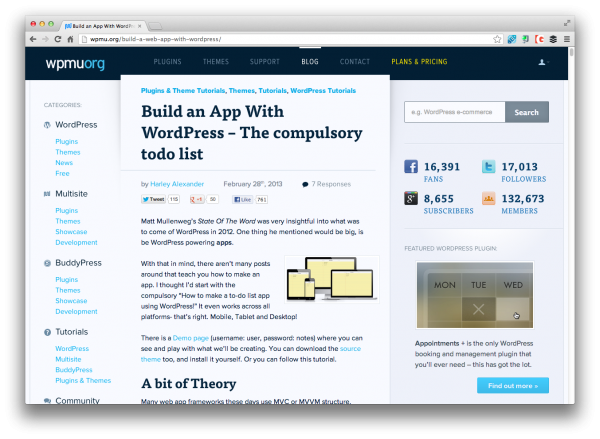Click the Facebook fans icon

pos(411,167)
